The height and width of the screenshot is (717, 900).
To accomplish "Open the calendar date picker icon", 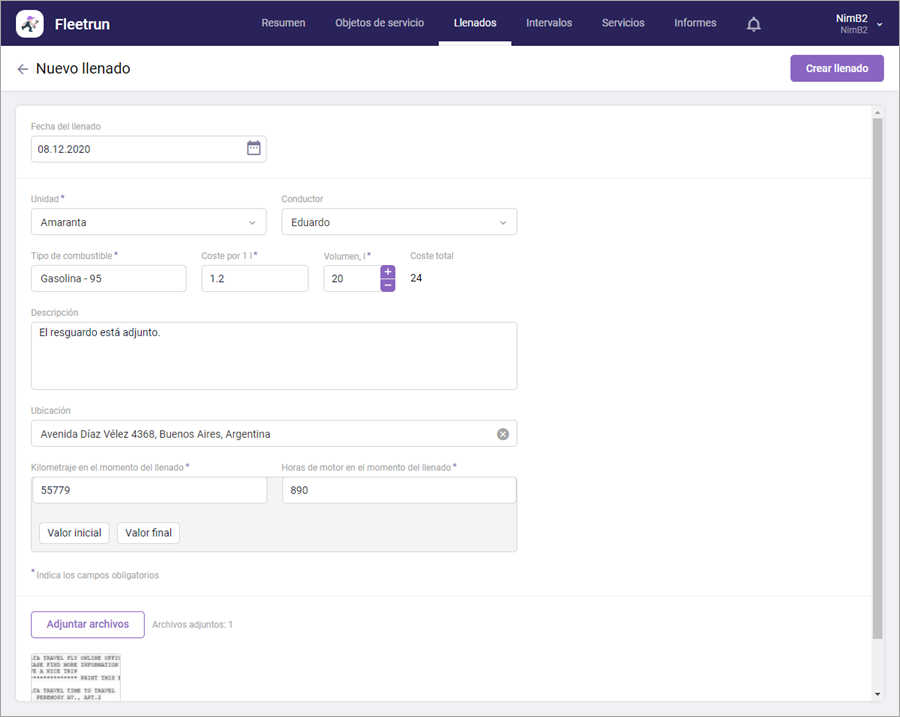I will (x=254, y=148).
